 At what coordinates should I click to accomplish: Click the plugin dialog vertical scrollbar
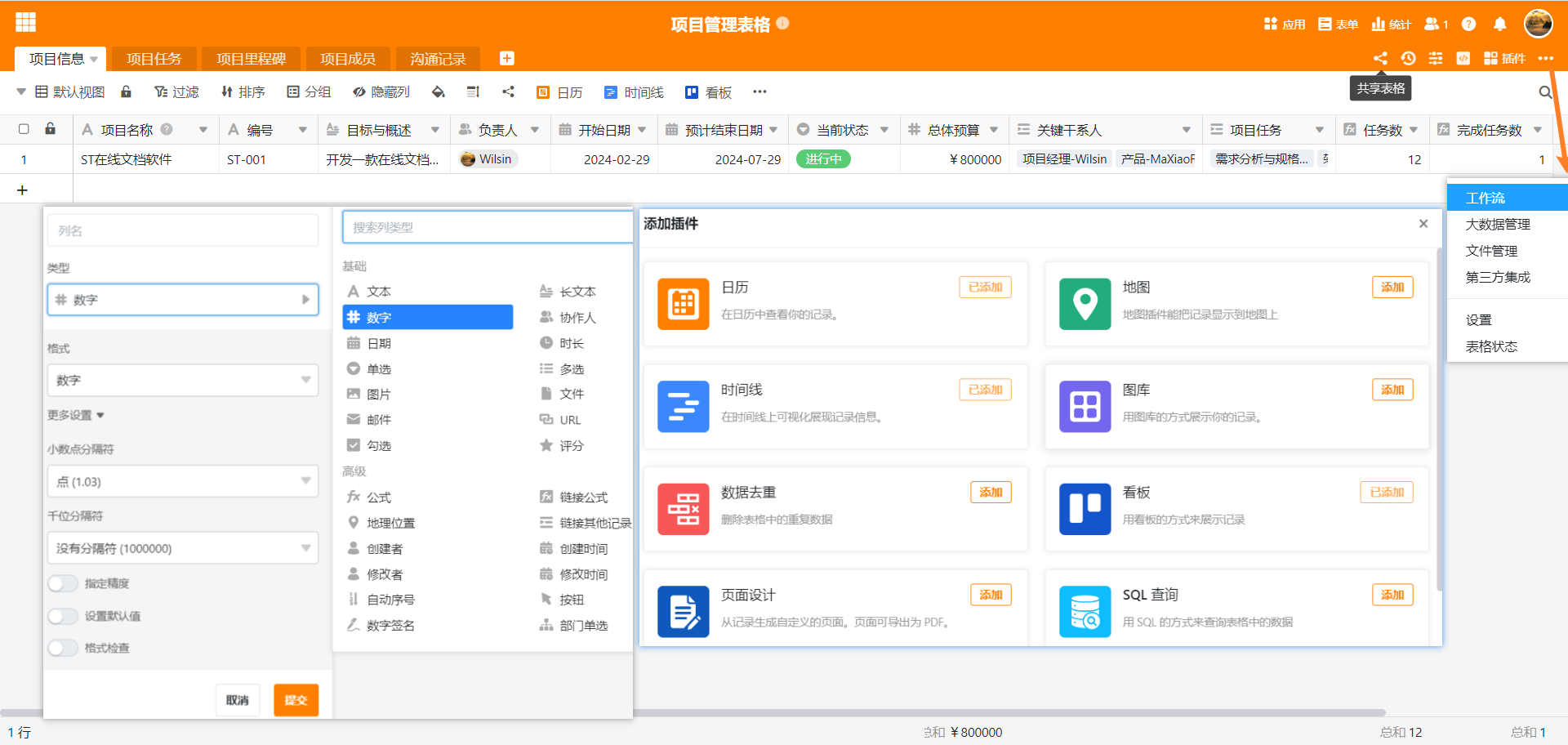[x=1439, y=420]
